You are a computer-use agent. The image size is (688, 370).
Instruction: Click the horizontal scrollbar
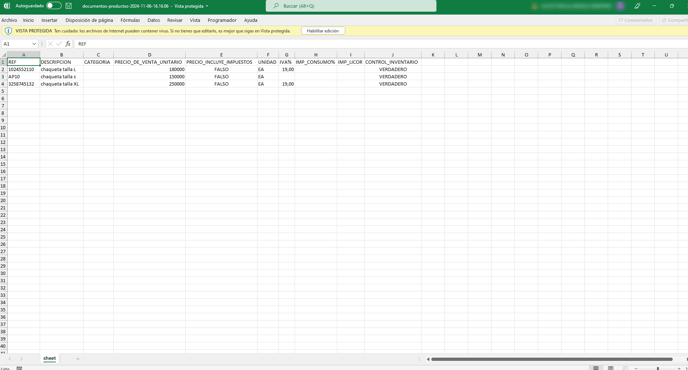(x=552, y=359)
